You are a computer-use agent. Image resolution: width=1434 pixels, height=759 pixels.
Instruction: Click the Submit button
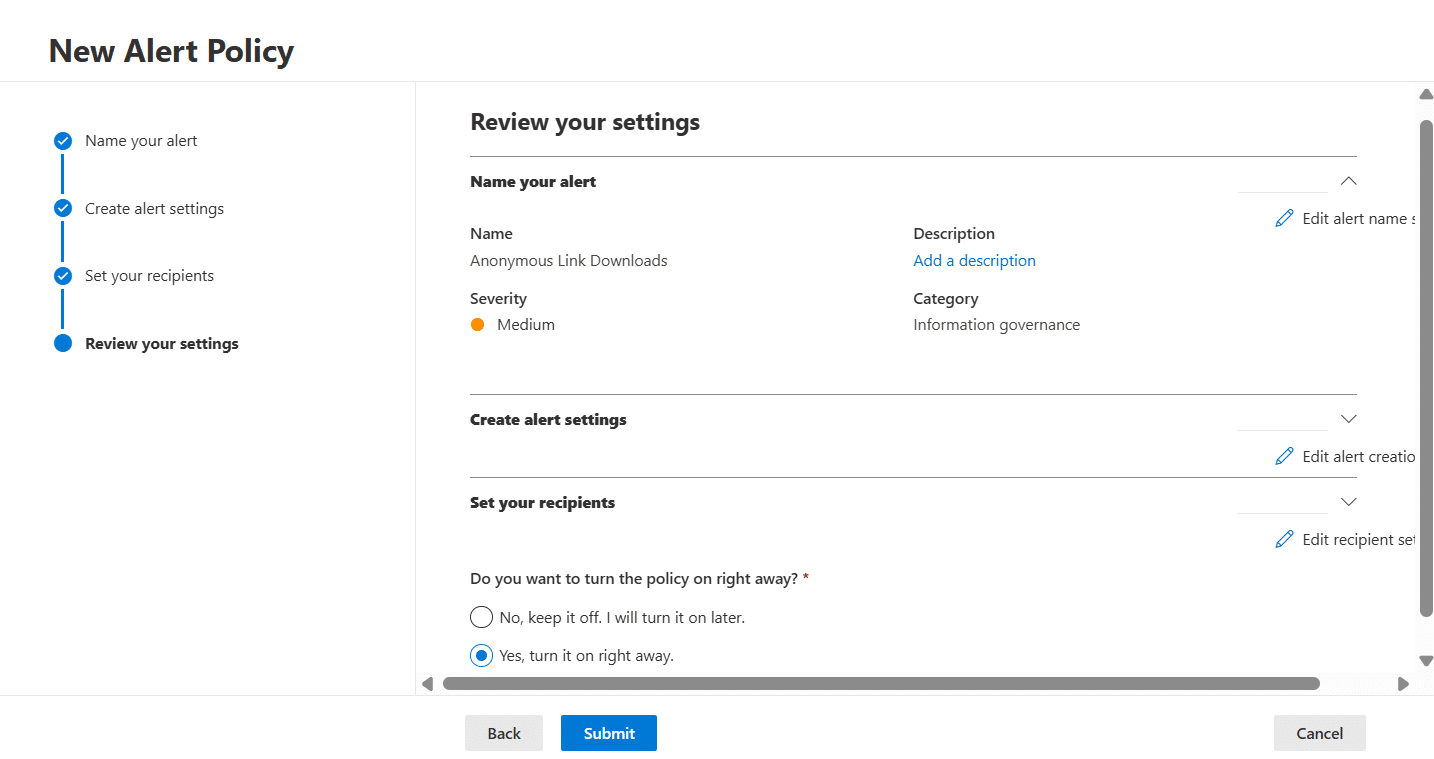pos(609,733)
